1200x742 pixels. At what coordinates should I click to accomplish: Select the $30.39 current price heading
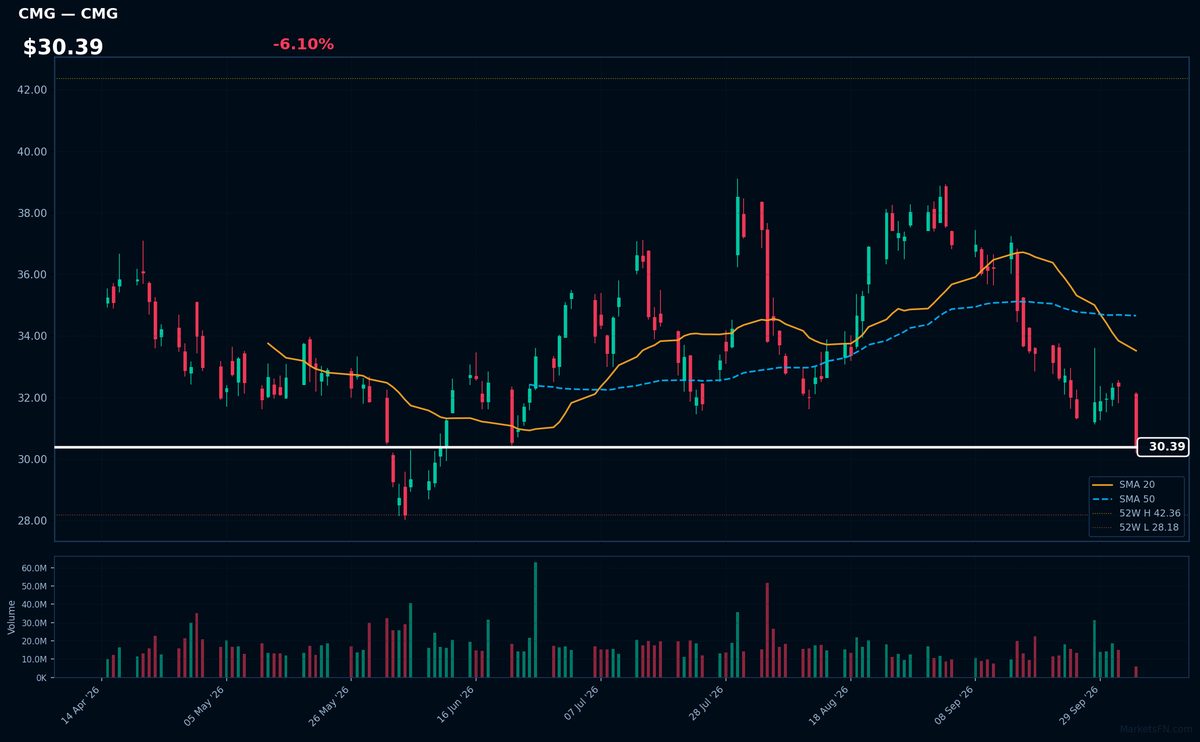pos(63,47)
